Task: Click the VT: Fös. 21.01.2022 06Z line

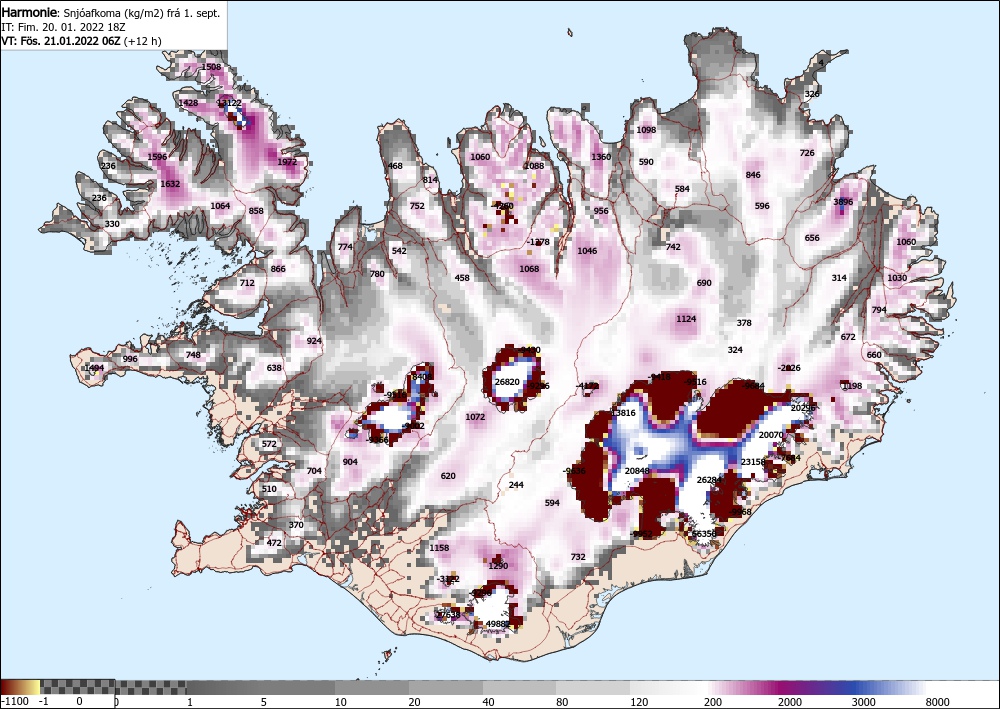Action: click(x=82, y=41)
